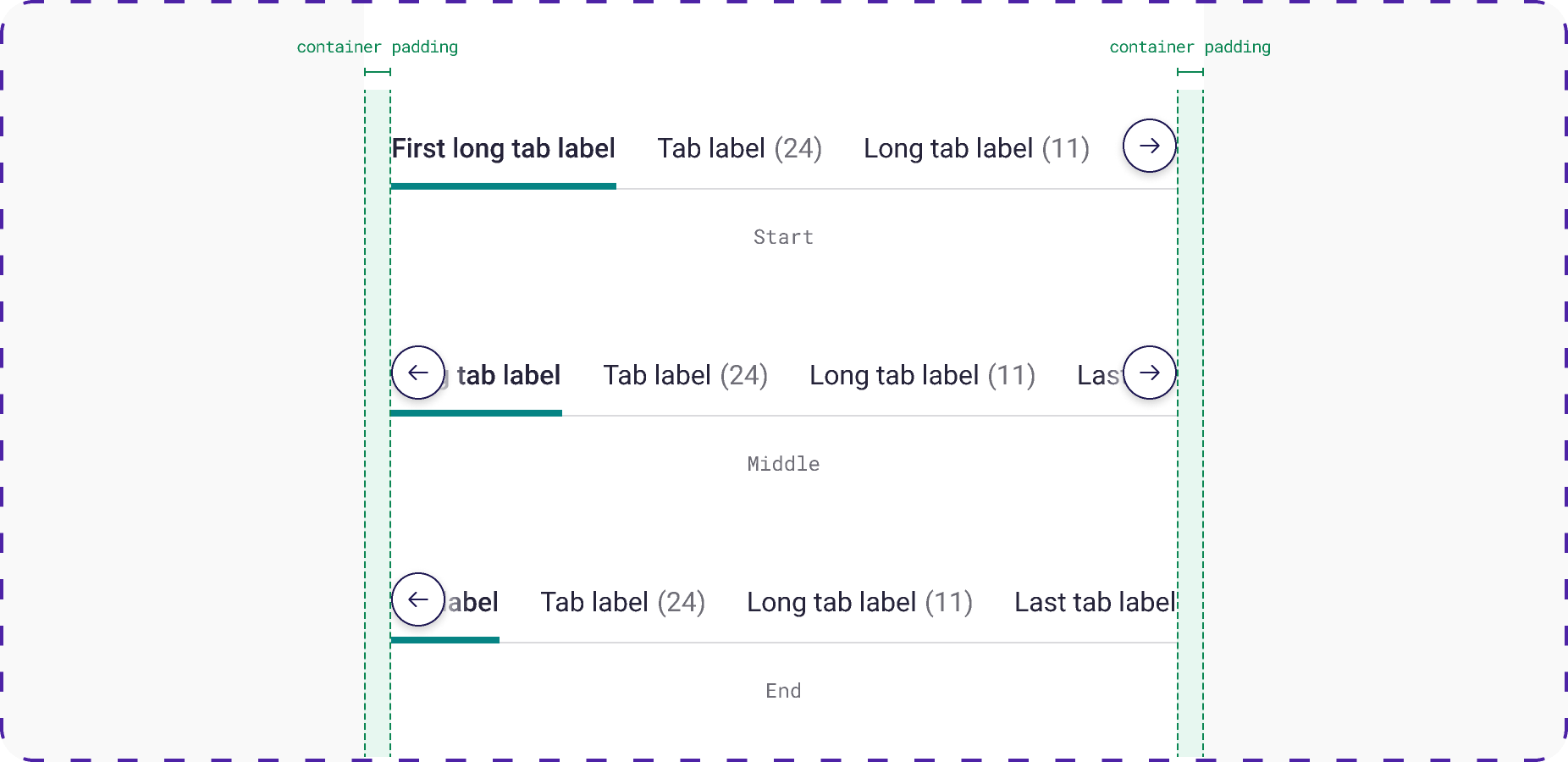Click the teal indicator bar in the End example
The height and width of the screenshot is (762, 1568).
(x=444, y=641)
